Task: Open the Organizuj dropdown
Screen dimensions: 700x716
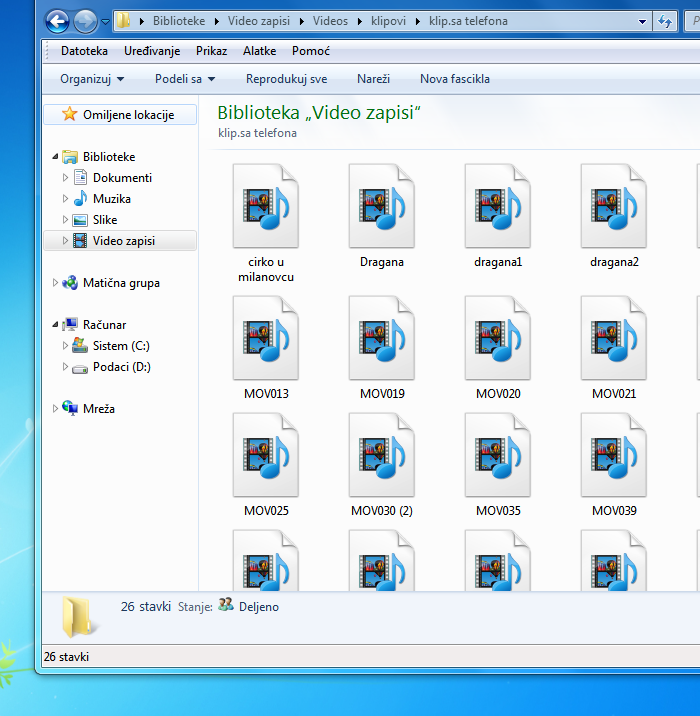Action: (92, 79)
